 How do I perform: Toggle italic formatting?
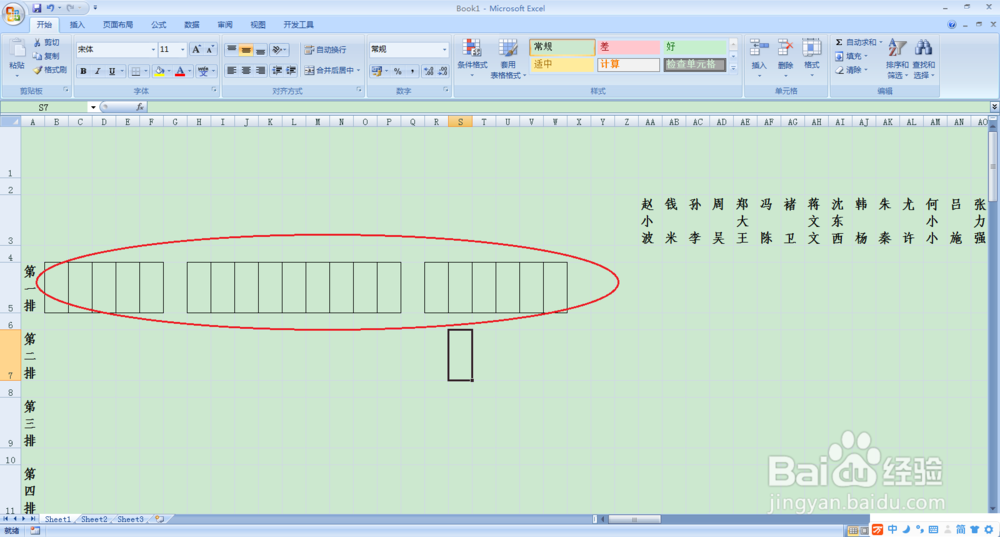[97, 71]
